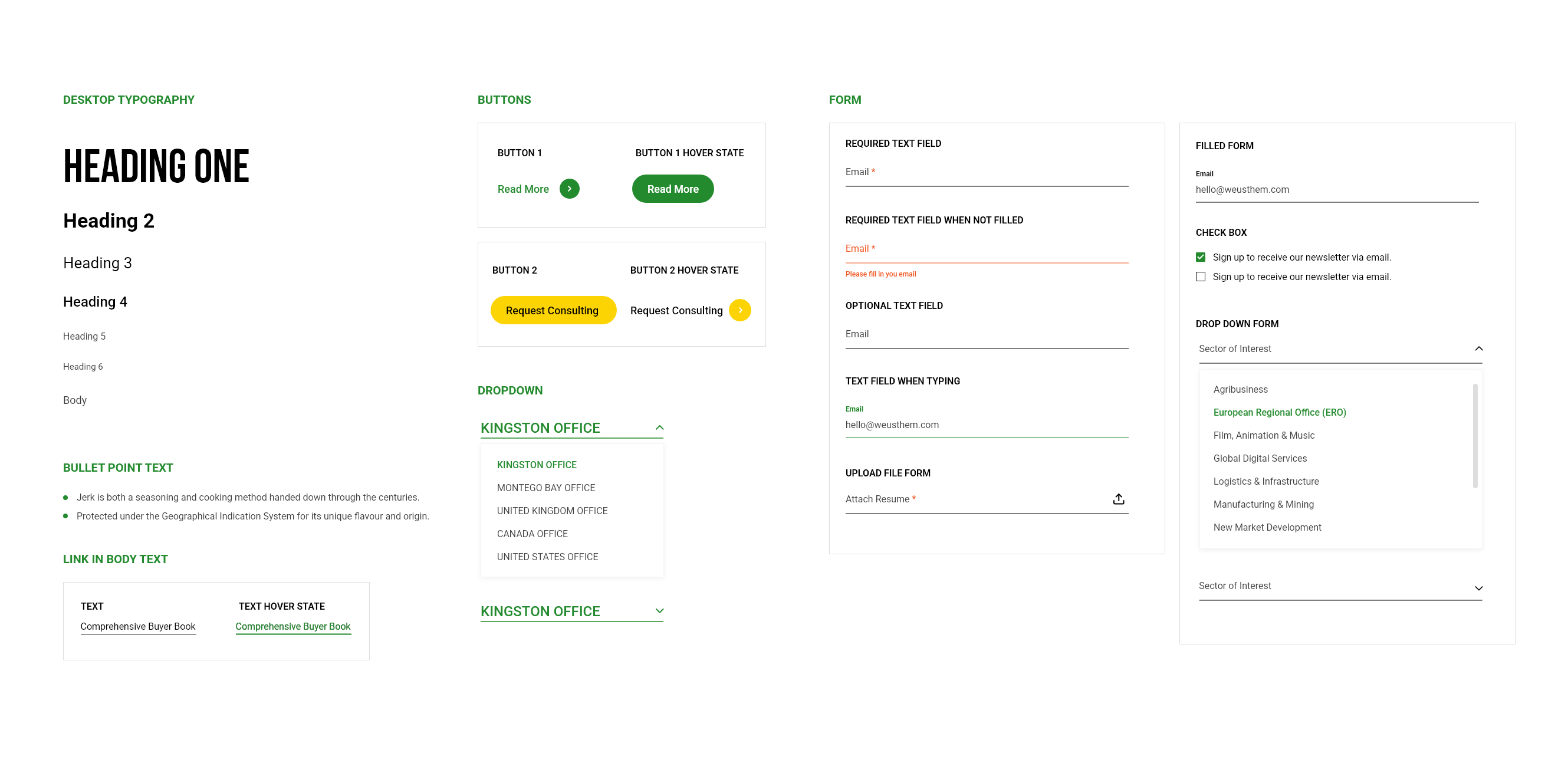Viewport: 1568px width, 773px height.
Task: Open the green Comprehensive Buyer Book link
Action: [292, 627]
